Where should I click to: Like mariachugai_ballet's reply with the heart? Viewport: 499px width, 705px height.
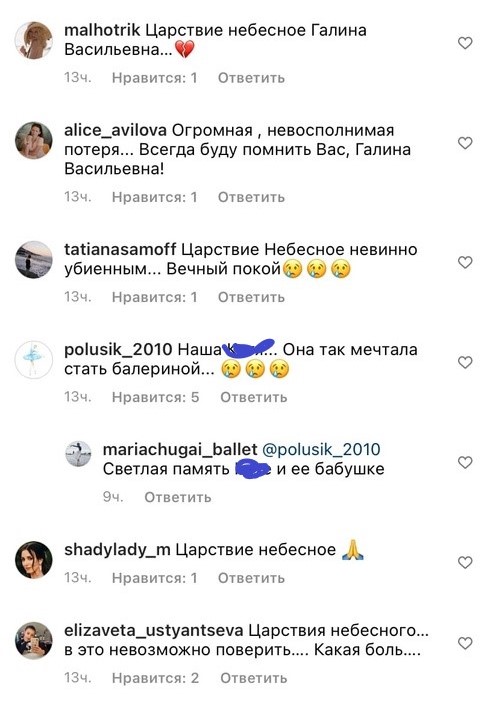click(x=465, y=462)
